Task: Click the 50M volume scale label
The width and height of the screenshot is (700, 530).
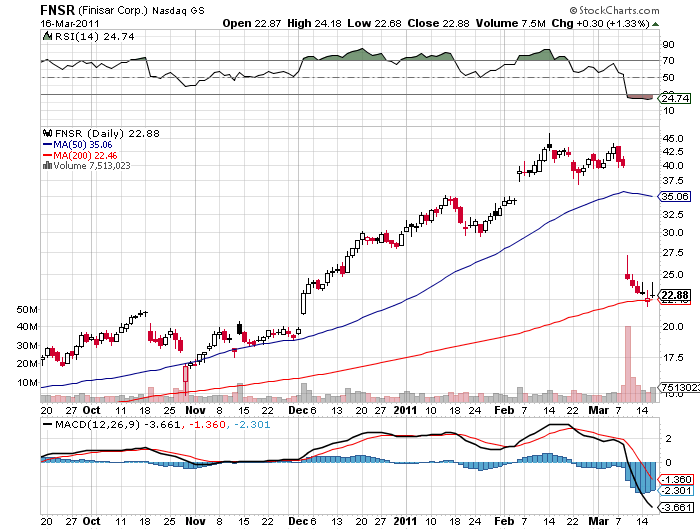Action: click(27, 309)
